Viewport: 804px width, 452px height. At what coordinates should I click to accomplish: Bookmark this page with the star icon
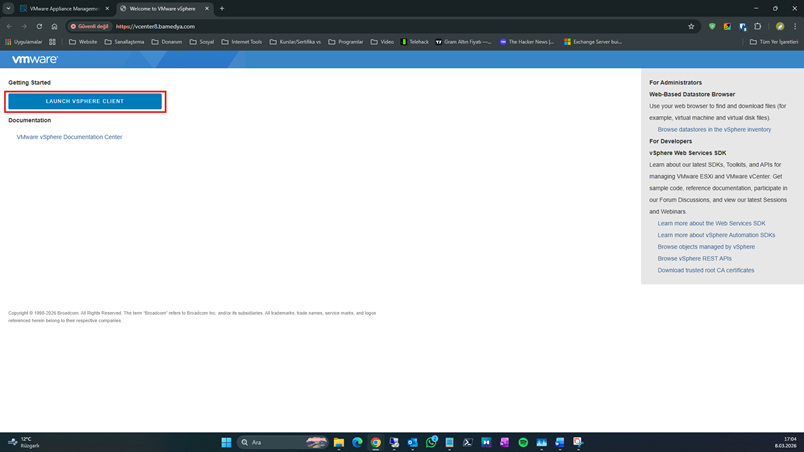tap(691, 26)
